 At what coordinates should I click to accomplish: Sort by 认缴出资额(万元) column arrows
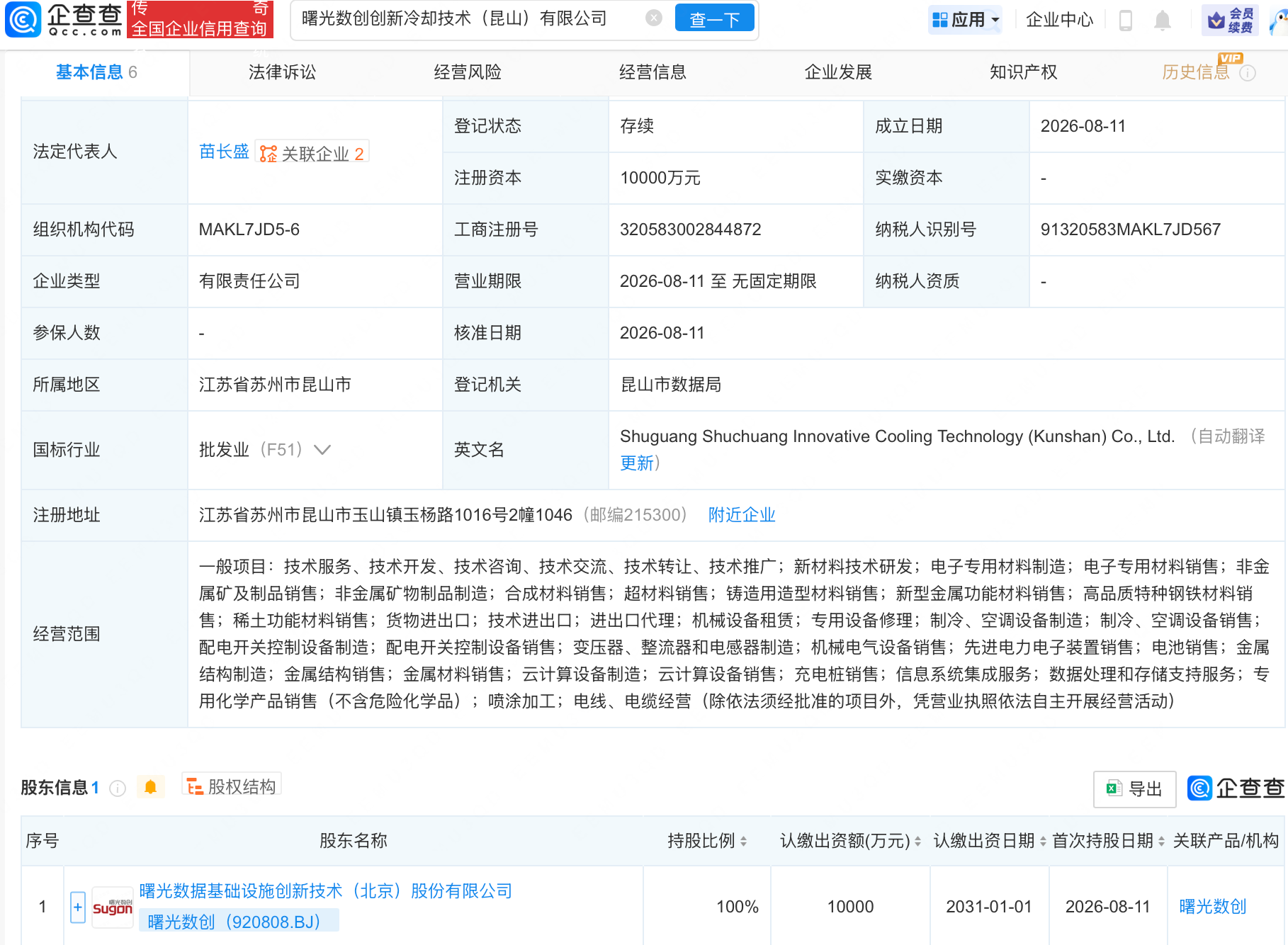click(x=918, y=841)
